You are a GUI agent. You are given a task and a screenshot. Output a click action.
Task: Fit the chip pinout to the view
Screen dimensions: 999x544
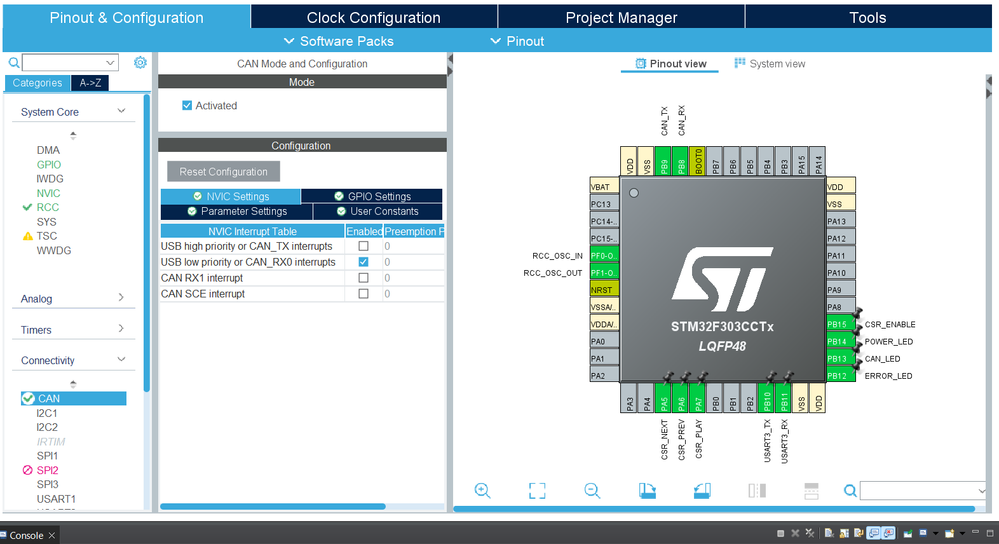tap(537, 490)
